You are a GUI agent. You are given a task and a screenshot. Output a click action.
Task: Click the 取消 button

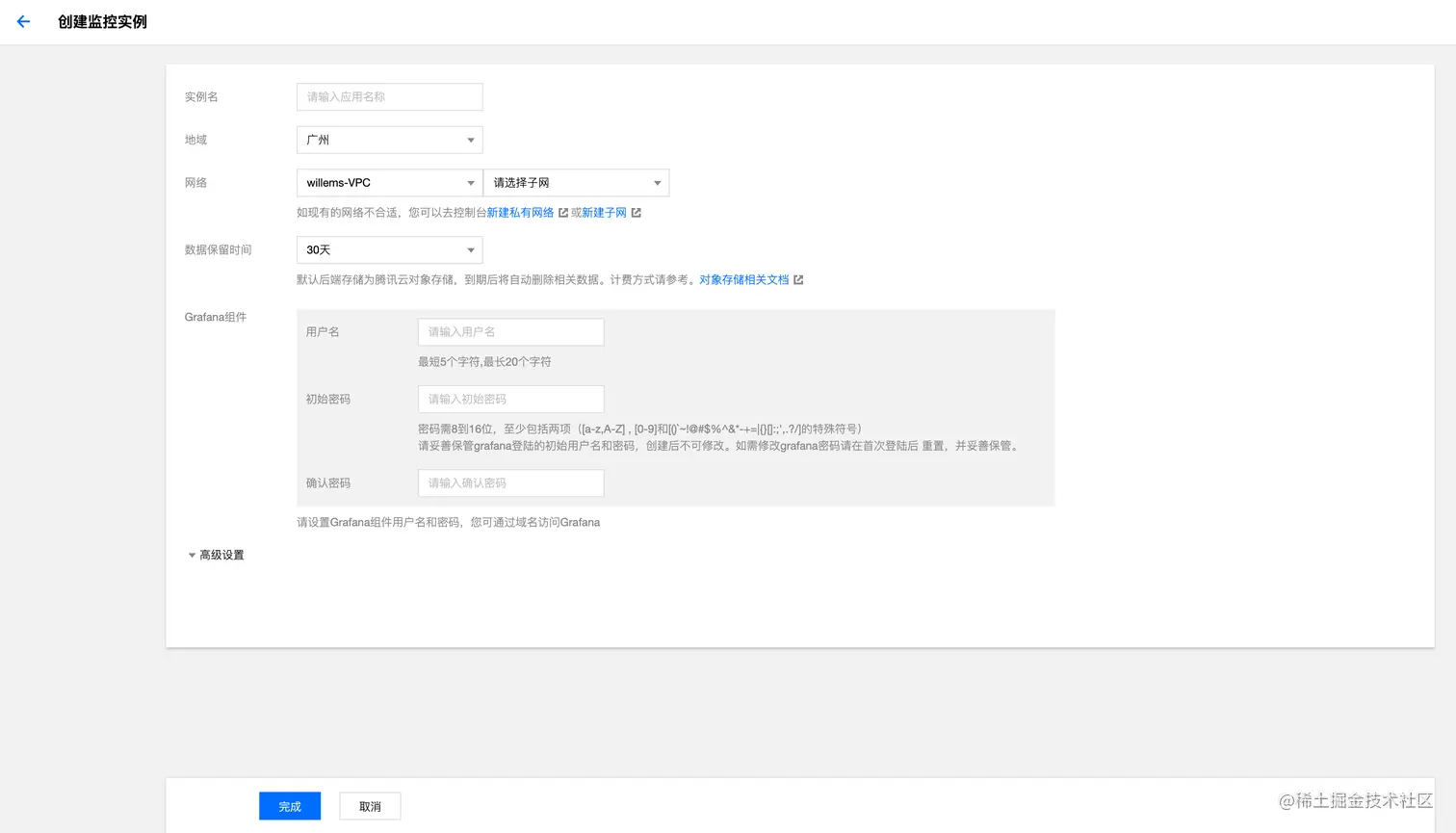(x=370, y=806)
